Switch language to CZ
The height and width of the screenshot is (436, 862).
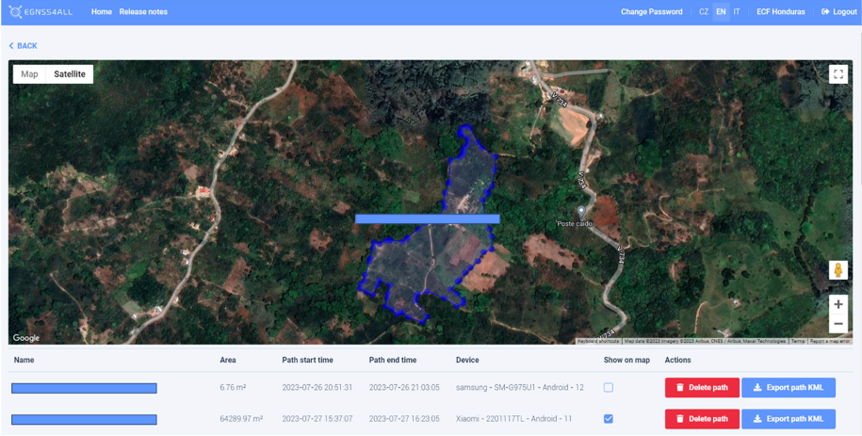click(x=704, y=12)
